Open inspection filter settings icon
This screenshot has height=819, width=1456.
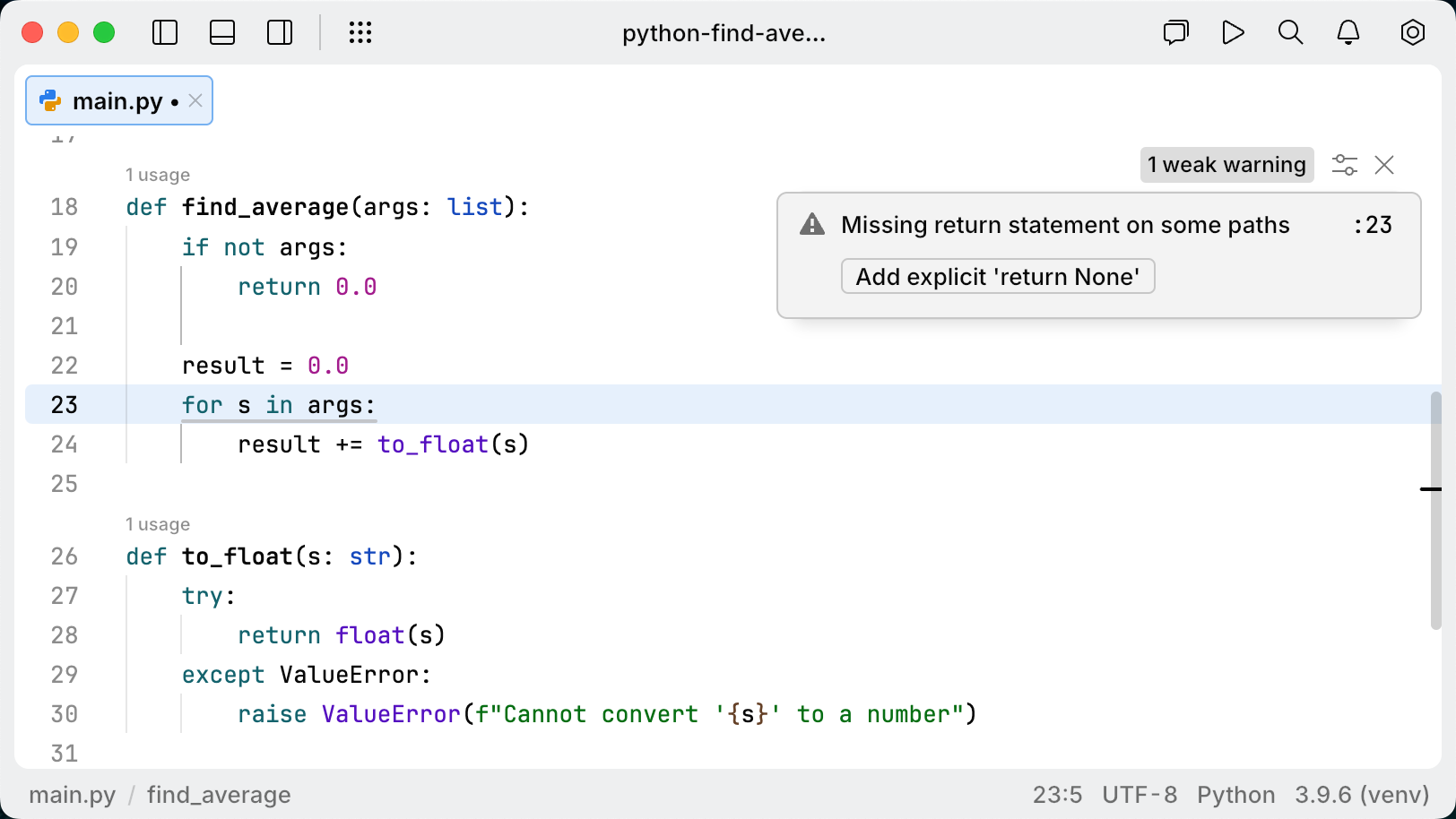pyautogui.click(x=1344, y=165)
